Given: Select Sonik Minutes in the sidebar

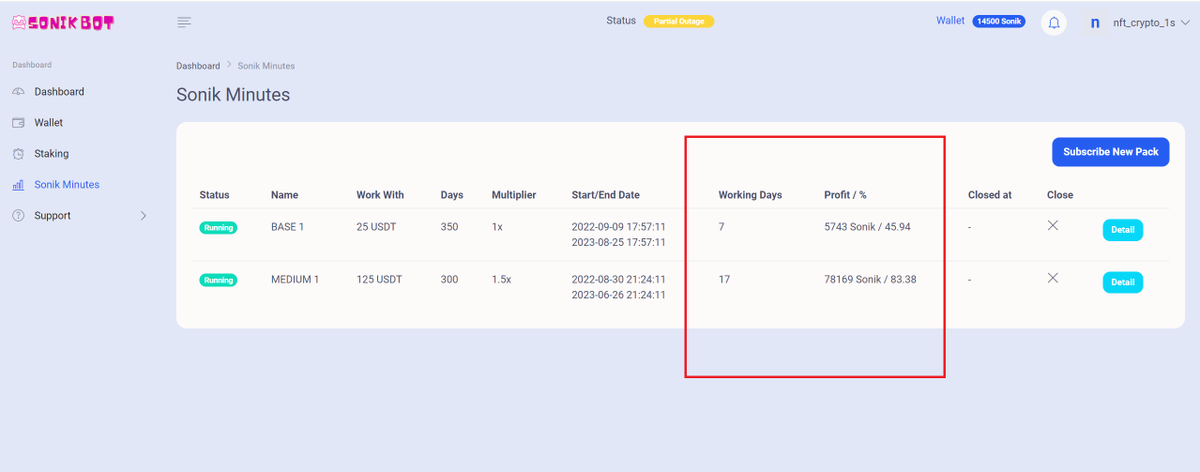Looking at the screenshot, I should pos(67,185).
